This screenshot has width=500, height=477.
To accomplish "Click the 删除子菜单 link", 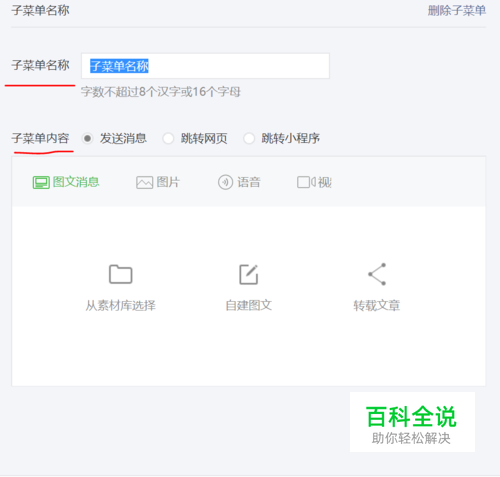I will [457, 11].
